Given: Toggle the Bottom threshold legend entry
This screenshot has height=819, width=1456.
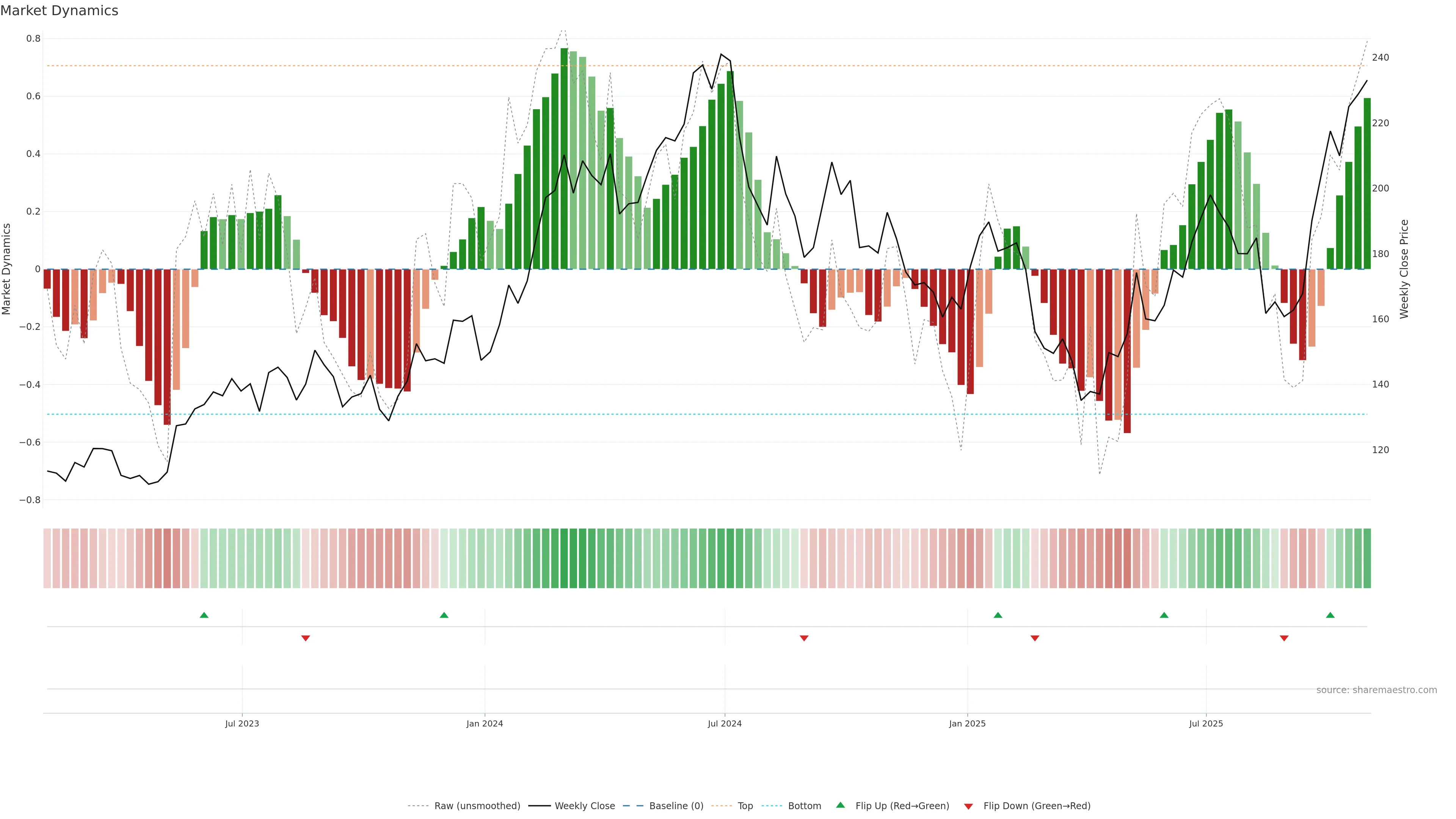Looking at the screenshot, I should 804,806.
